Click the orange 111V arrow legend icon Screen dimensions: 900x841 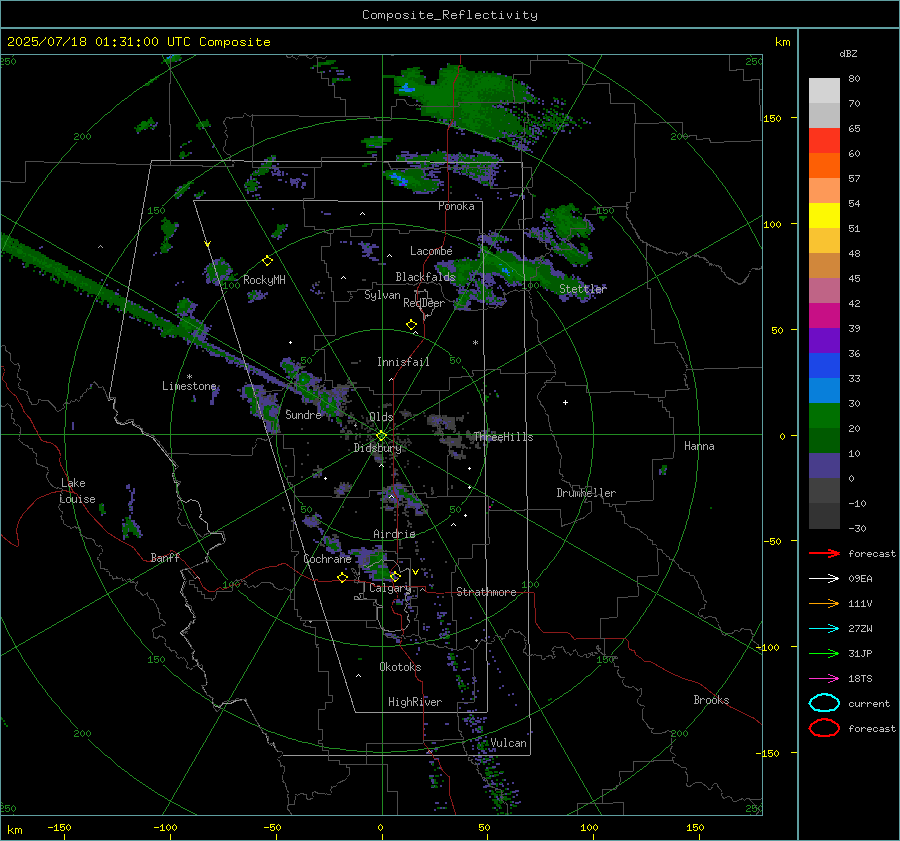(824, 603)
